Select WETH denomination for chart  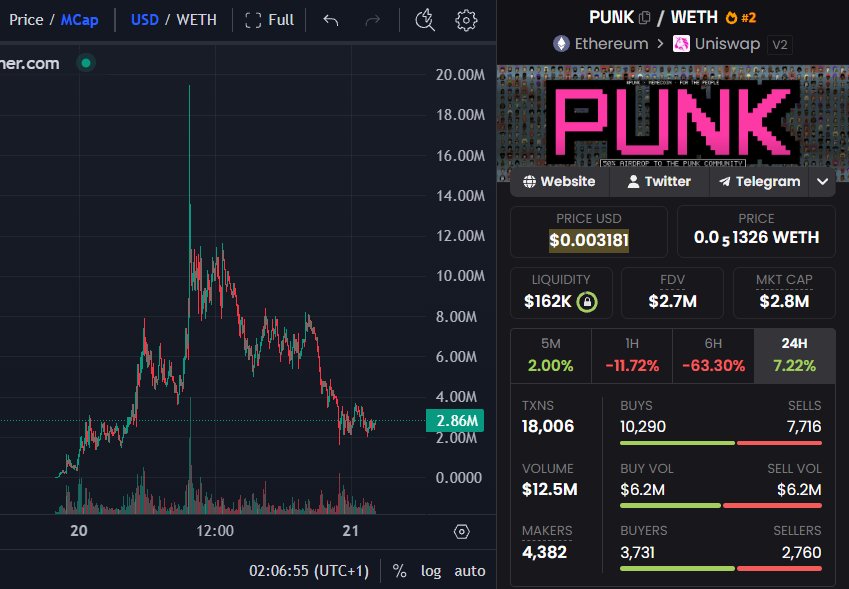[197, 20]
